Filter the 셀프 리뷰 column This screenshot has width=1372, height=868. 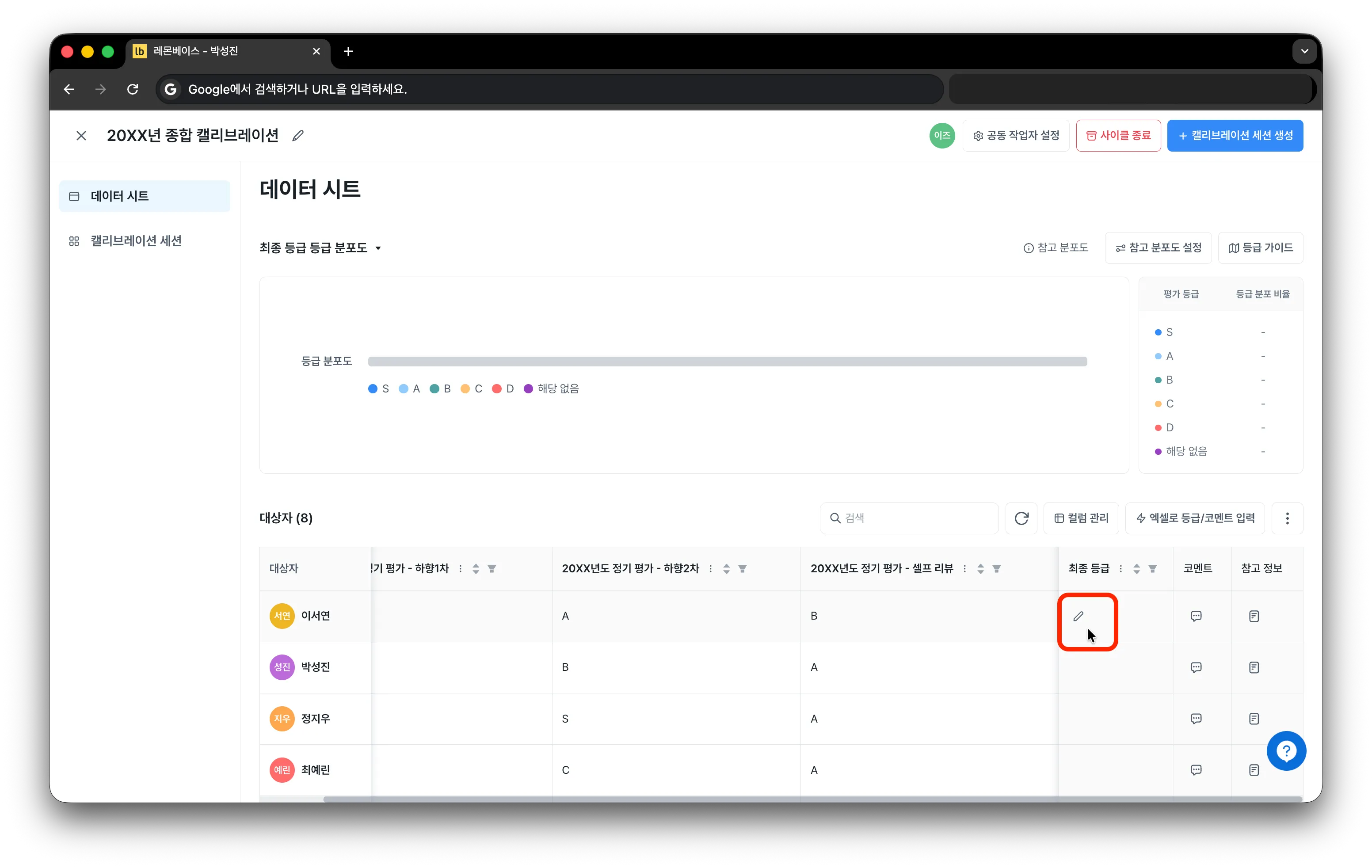pos(997,568)
